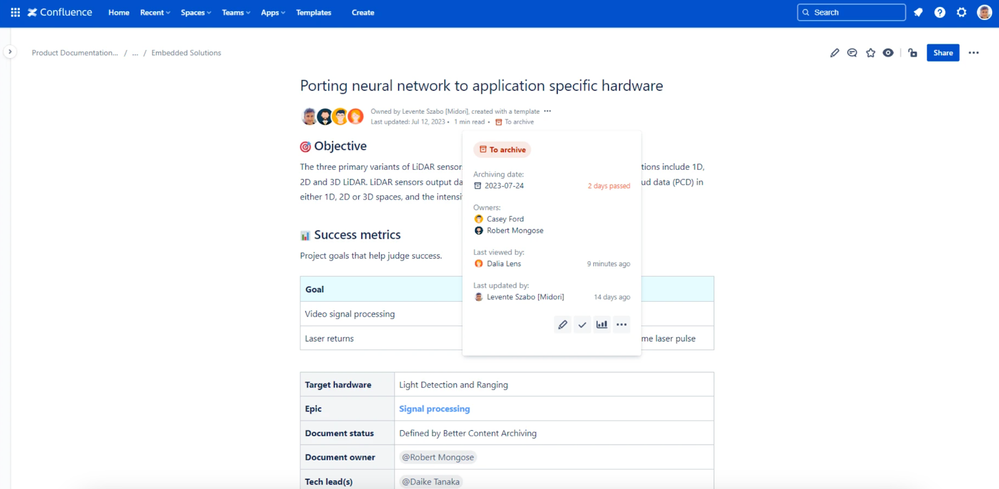This screenshot has height=489, width=999.
Task: Open the Recent dropdown menu
Action: coord(155,12)
